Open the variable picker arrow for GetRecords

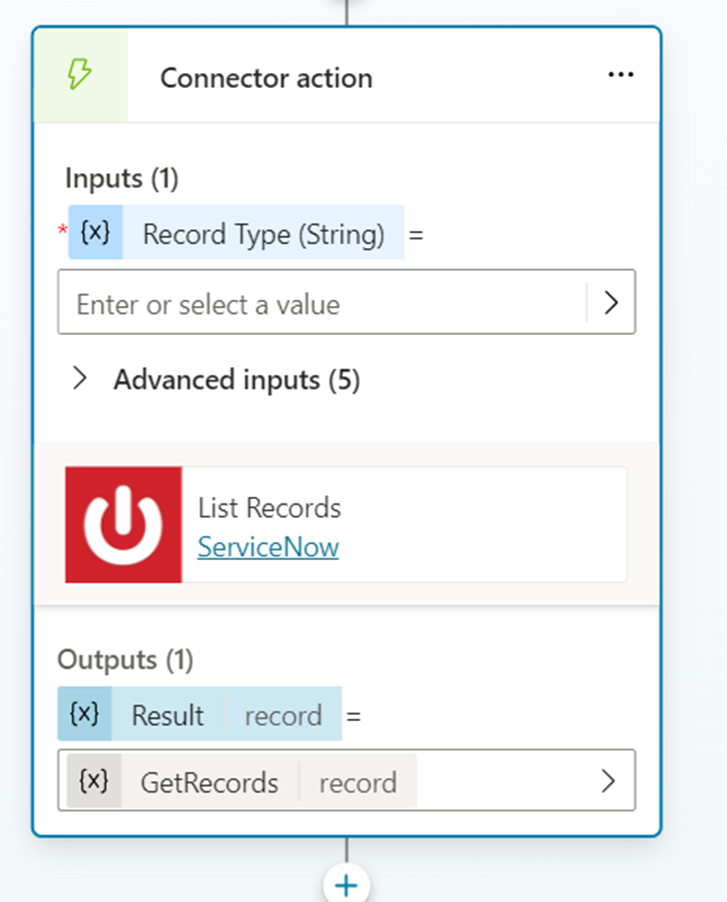click(607, 781)
